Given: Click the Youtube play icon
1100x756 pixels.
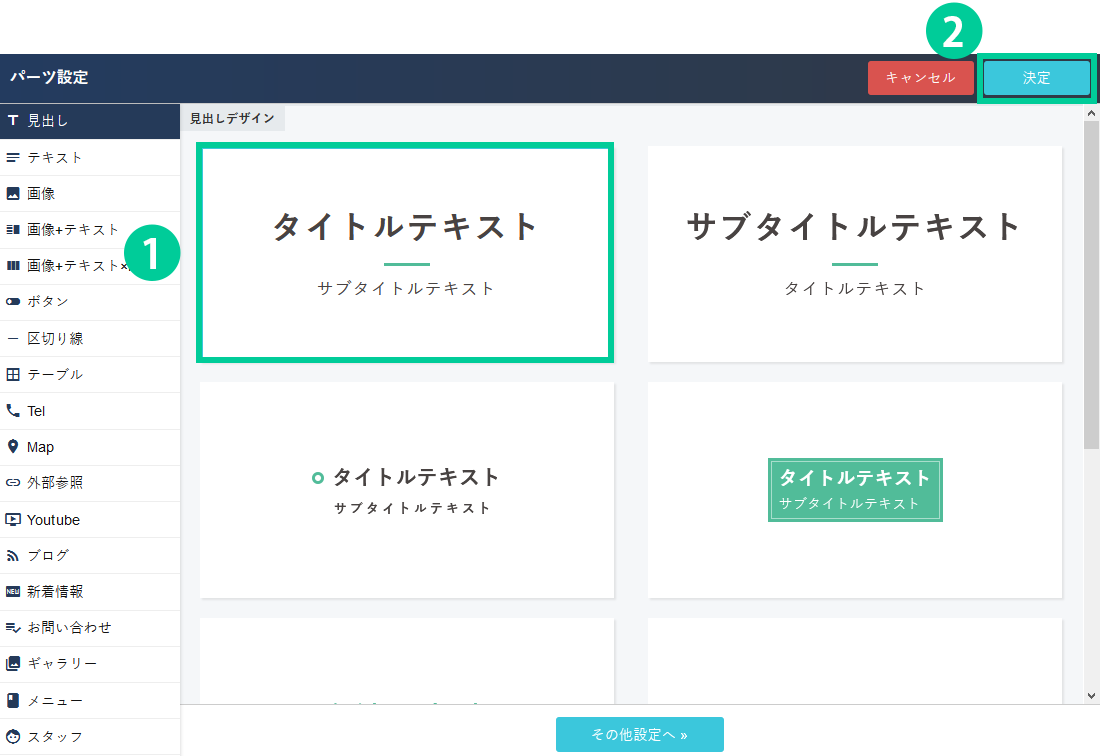Looking at the screenshot, I should coord(13,520).
